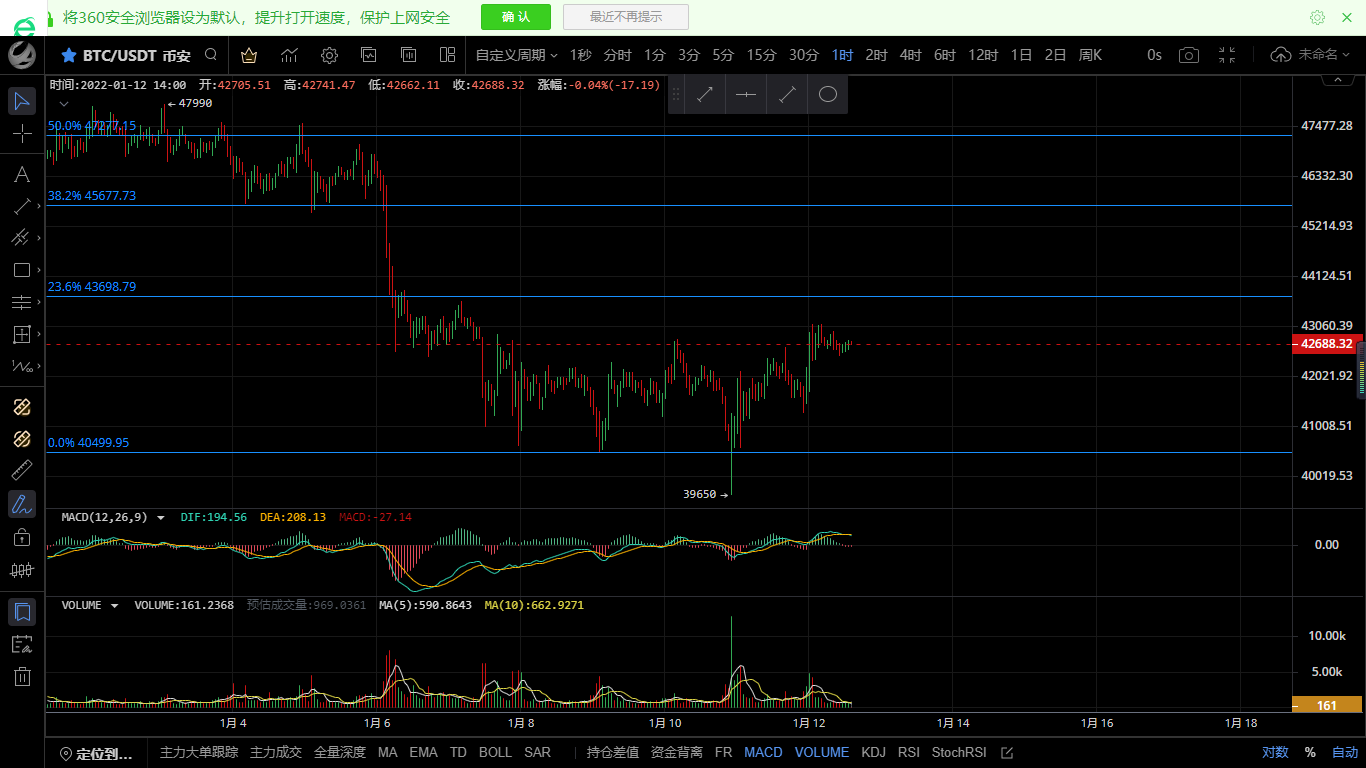Select the ruler measurement tool
This screenshot has width=1366, height=768.
[22, 471]
